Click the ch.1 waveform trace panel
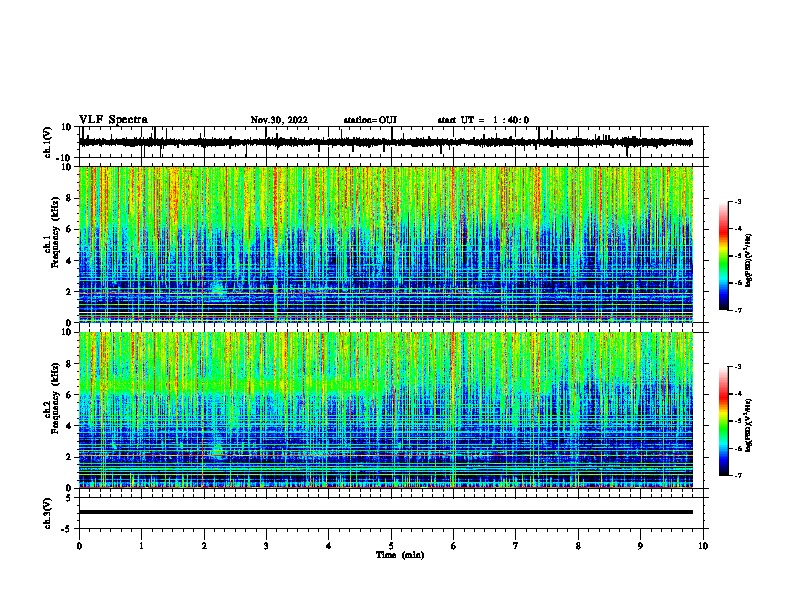The height and width of the screenshot is (612, 792). (x=393, y=142)
